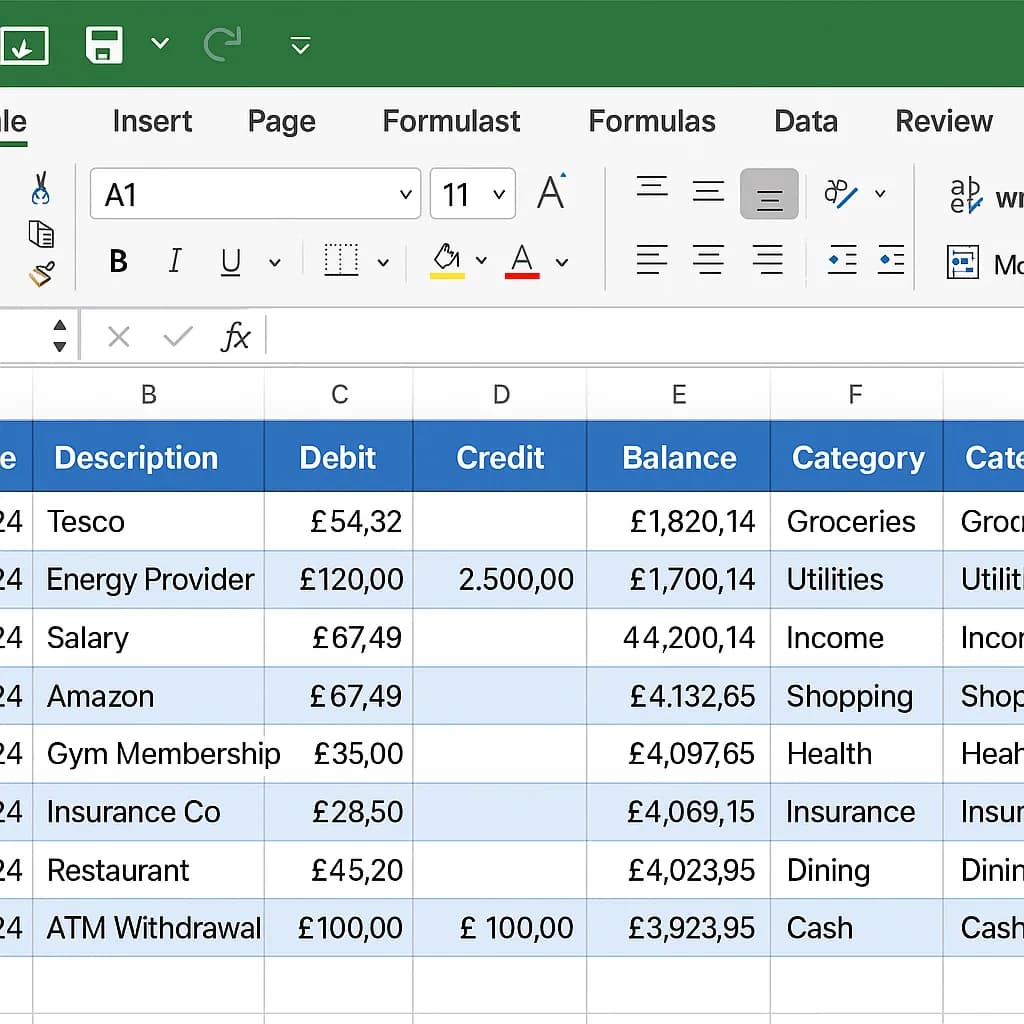This screenshot has width=1024, height=1024.
Task: Select the ATM Withdrawal cell
Action: click(149, 928)
